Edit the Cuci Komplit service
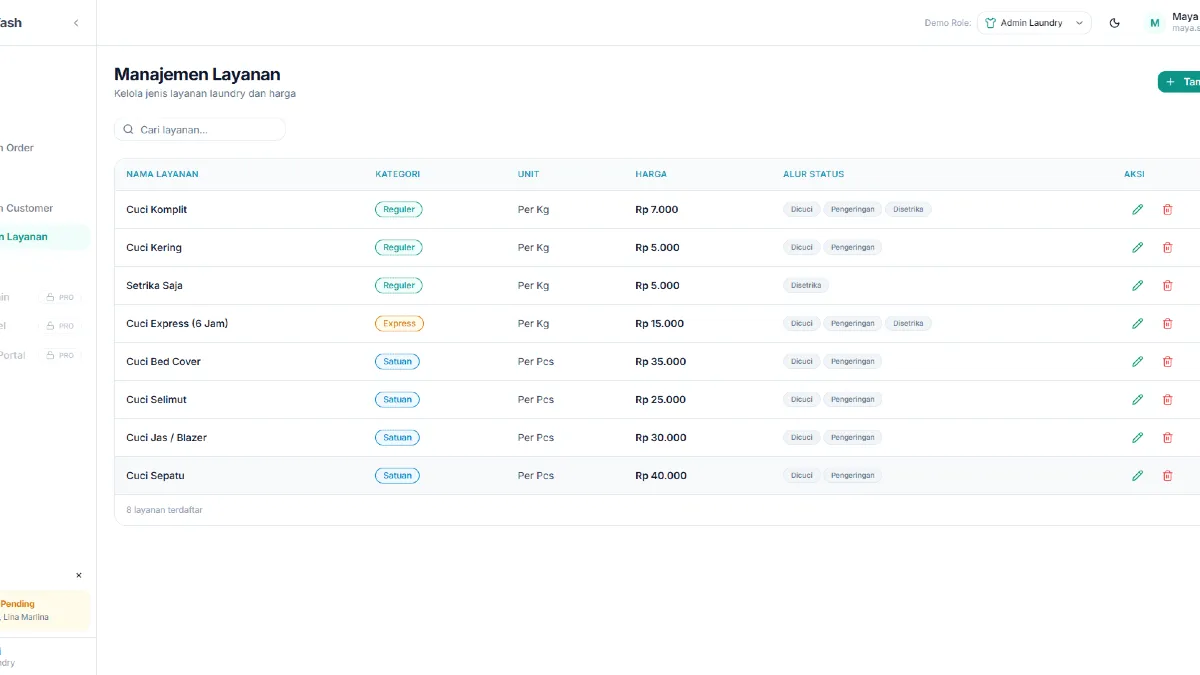Image resolution: width=1200 pixels, height=675 pixels. pyautogui.click(x=1137, y=209)
